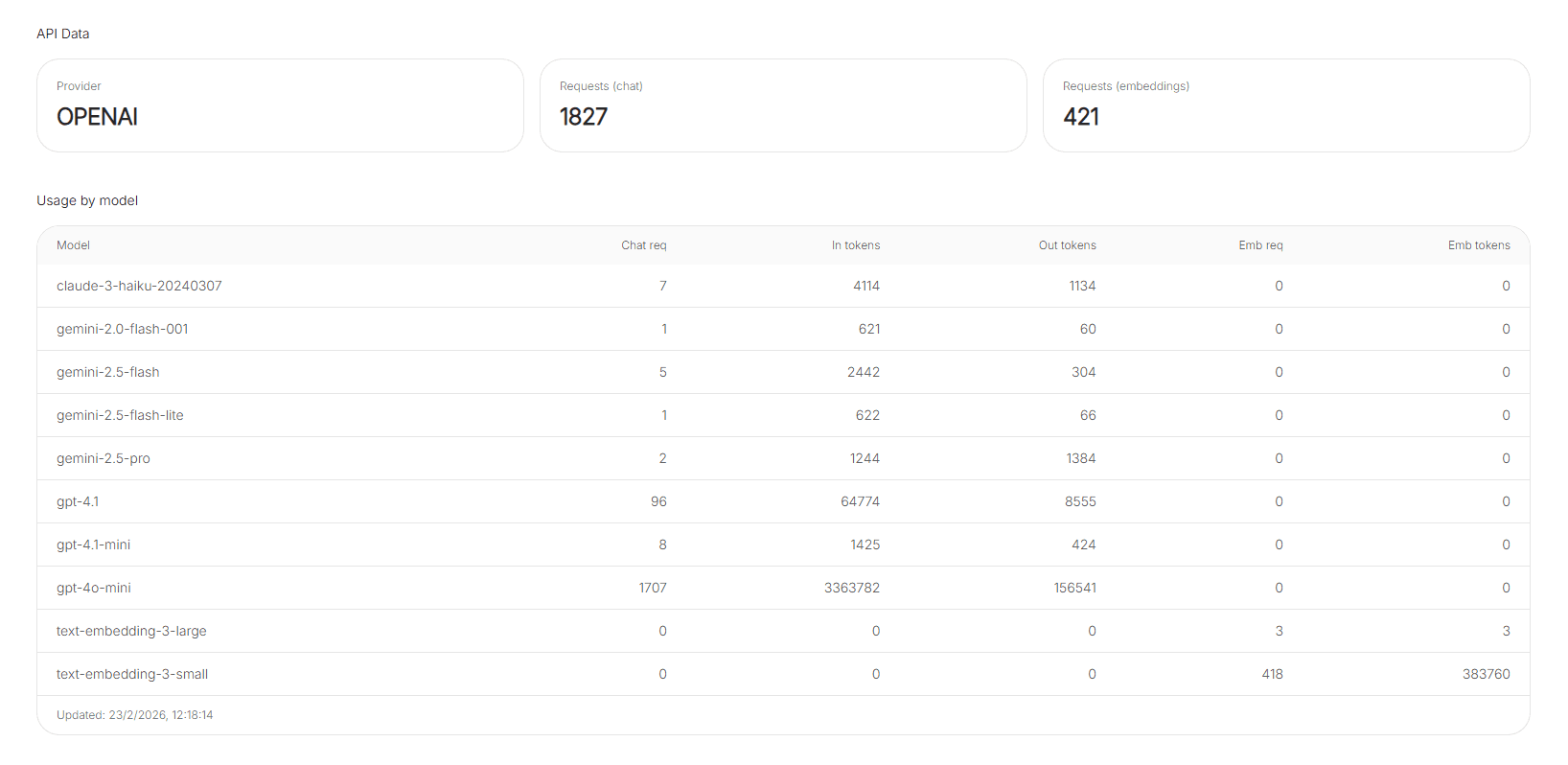Select the text-embedding-3-large row
The image size is (1568, 765).
tap(782, 631)
